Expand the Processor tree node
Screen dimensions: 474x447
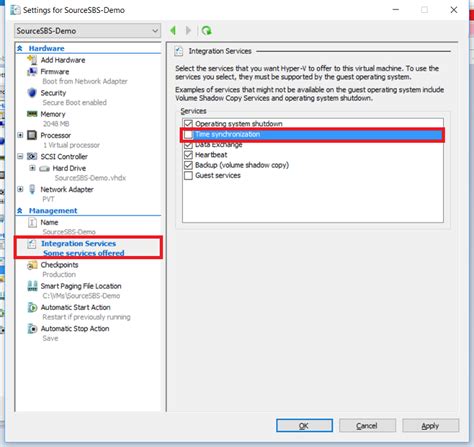(20, 135)
